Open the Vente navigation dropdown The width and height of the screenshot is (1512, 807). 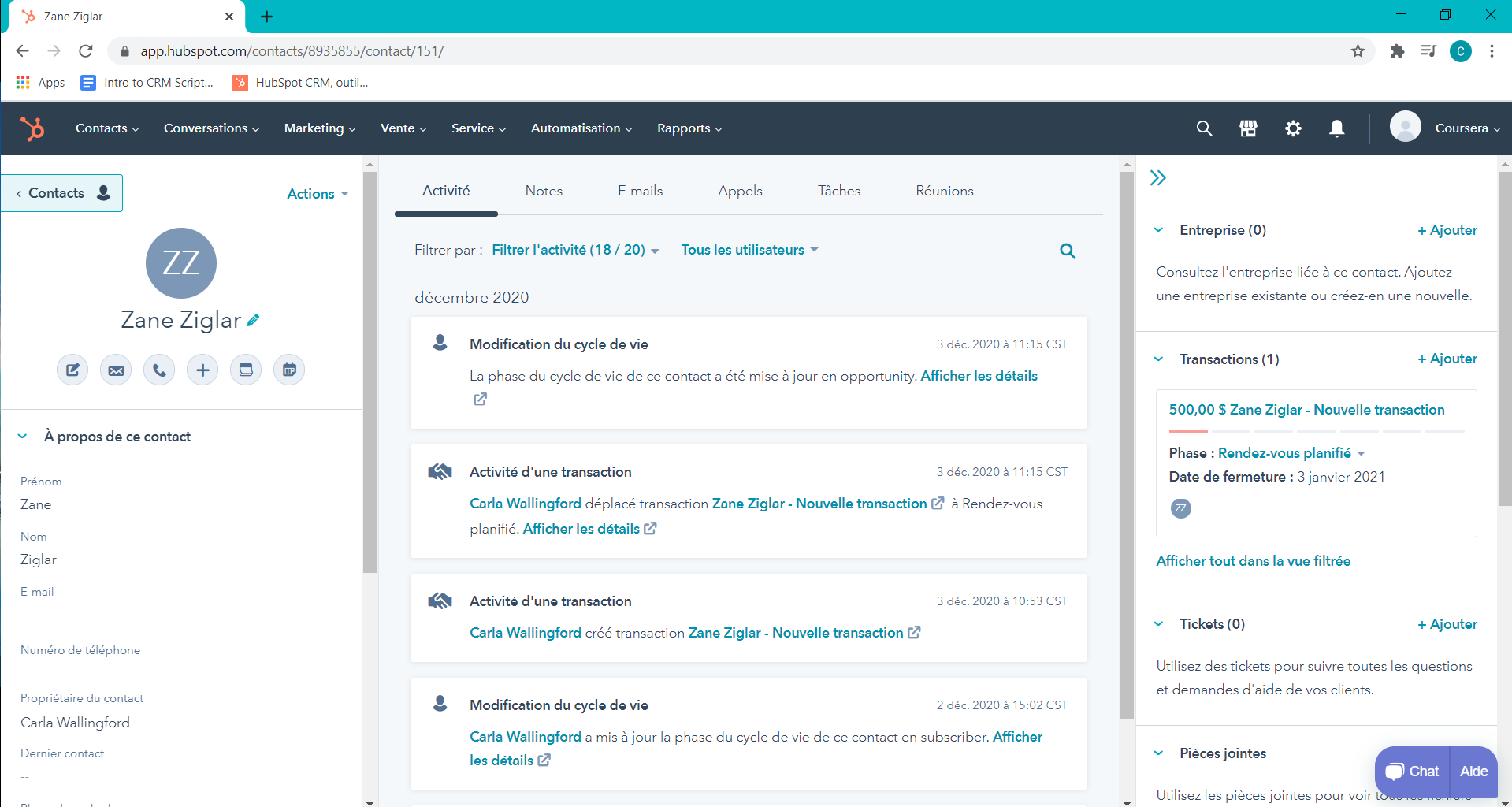(403, 128)
